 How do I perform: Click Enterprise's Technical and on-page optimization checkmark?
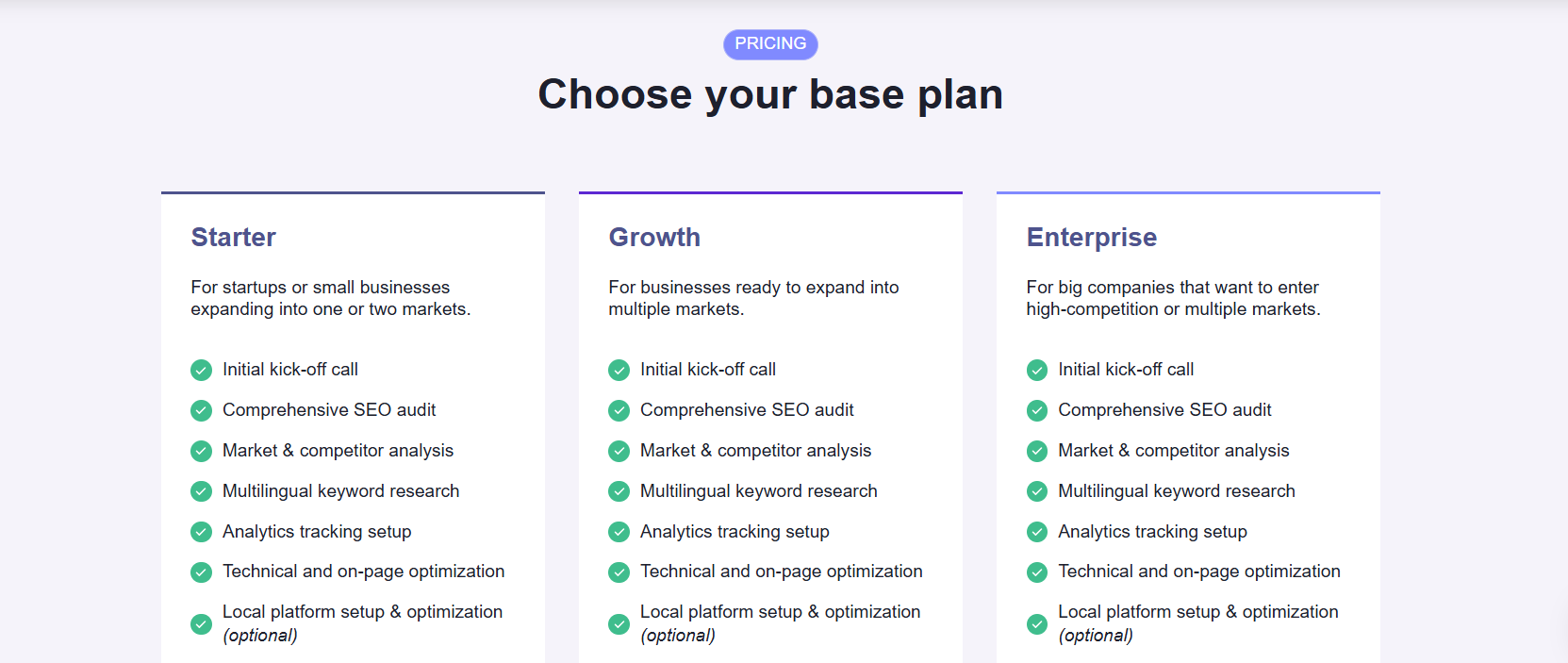[x=1037, y=572]
